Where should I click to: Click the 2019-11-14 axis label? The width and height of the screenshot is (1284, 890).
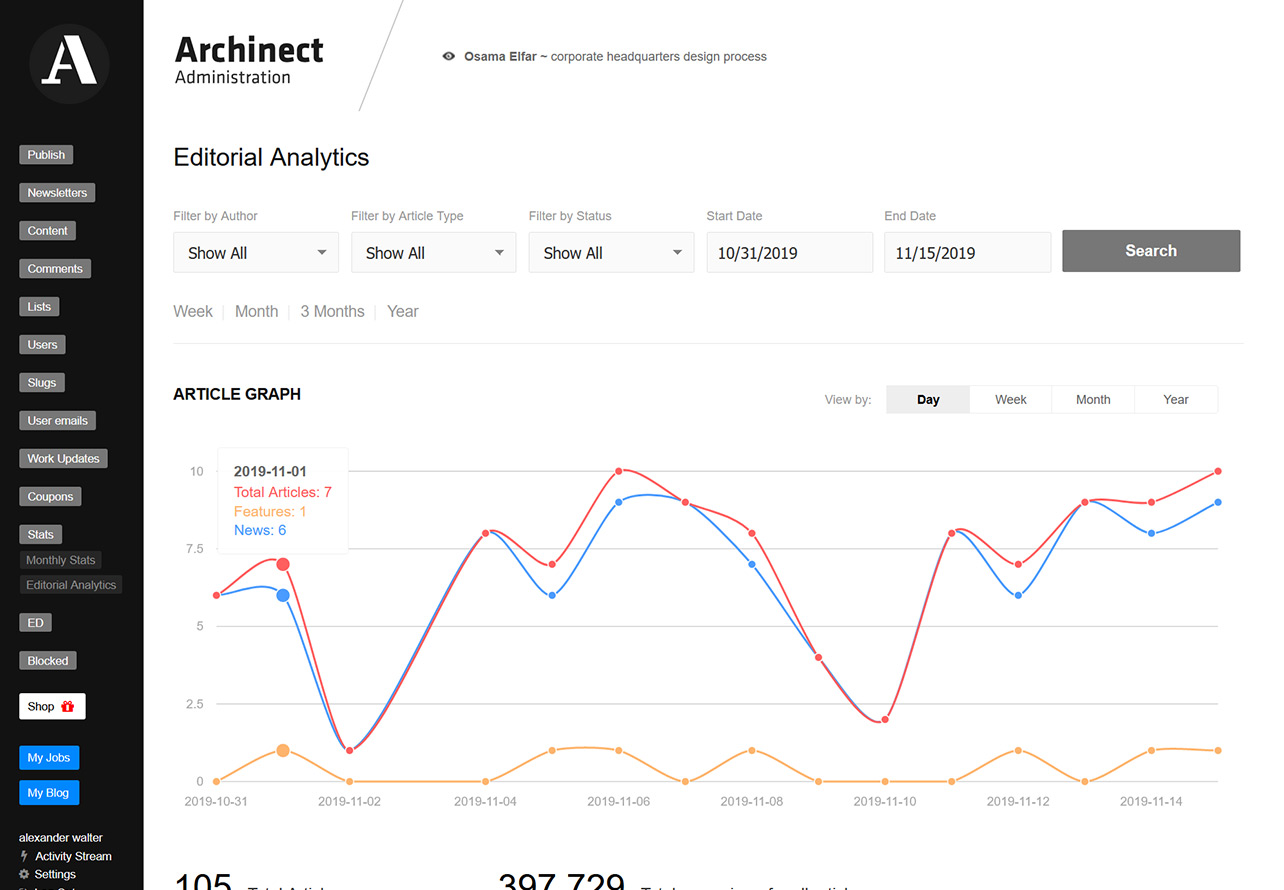(x=1151, y=801)
